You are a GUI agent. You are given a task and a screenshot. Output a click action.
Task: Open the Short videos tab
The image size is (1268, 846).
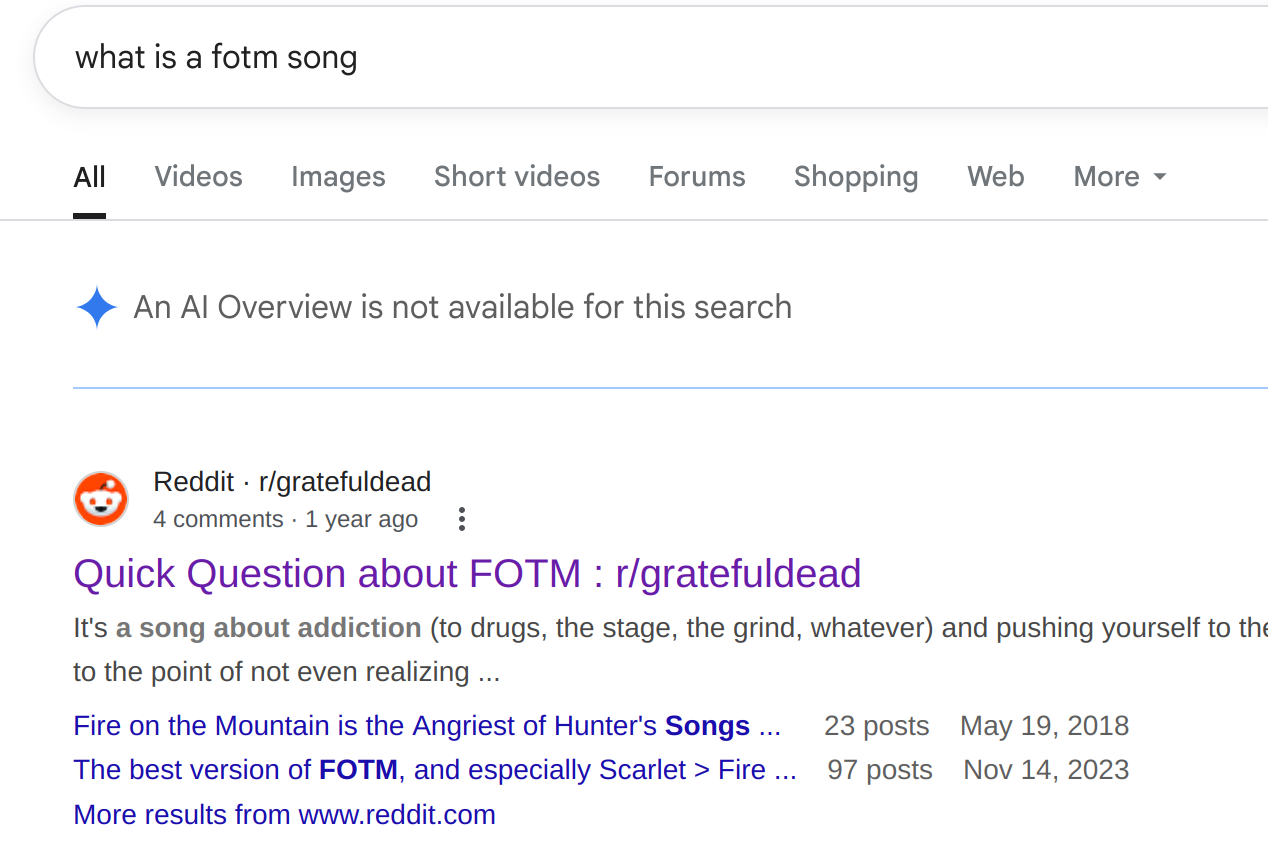pos(516,177)
